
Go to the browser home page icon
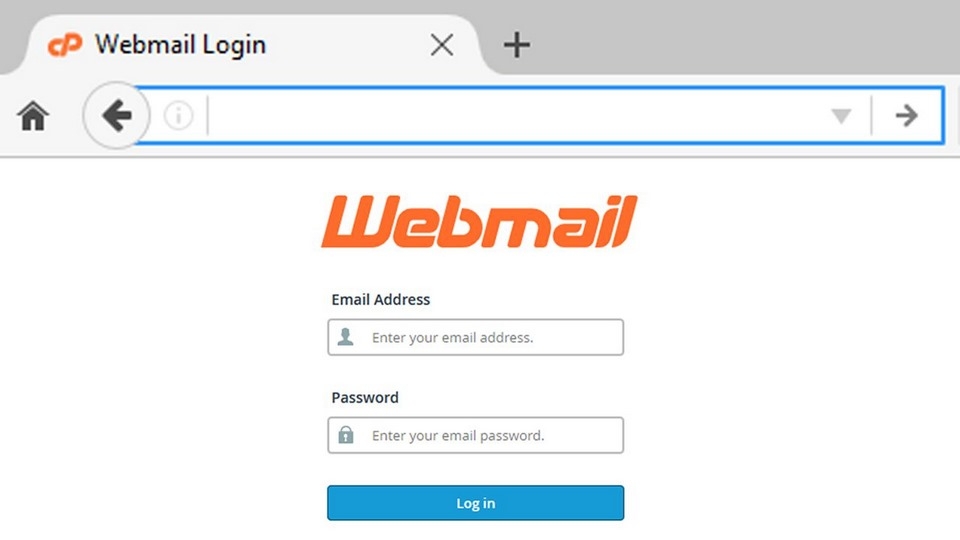[33, 116]
